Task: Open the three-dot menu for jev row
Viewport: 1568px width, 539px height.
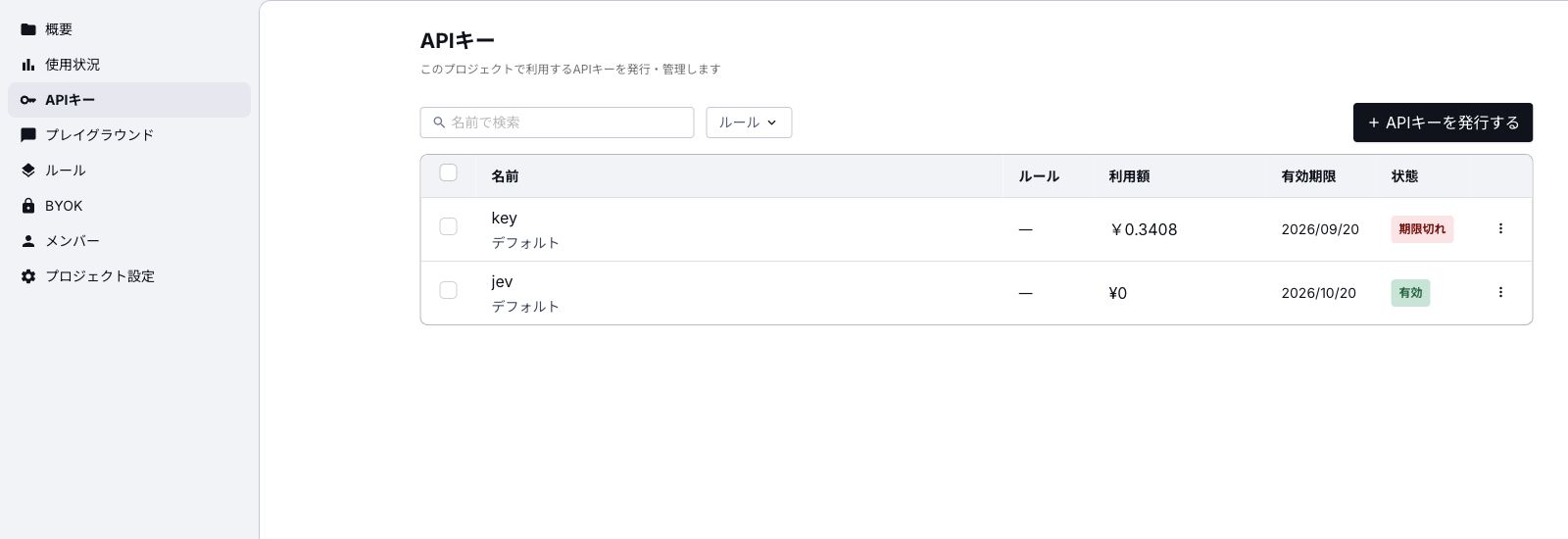Action: tap(1500, 292)
